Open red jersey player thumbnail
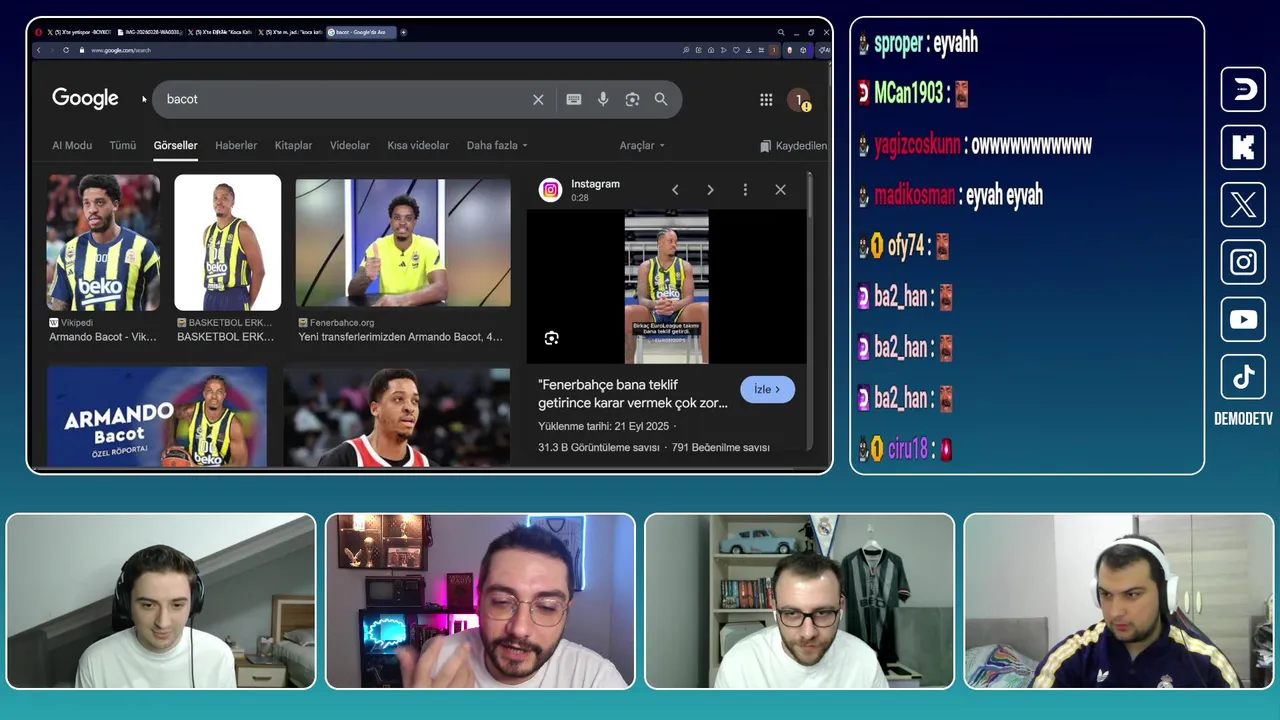 coord(397,417)
